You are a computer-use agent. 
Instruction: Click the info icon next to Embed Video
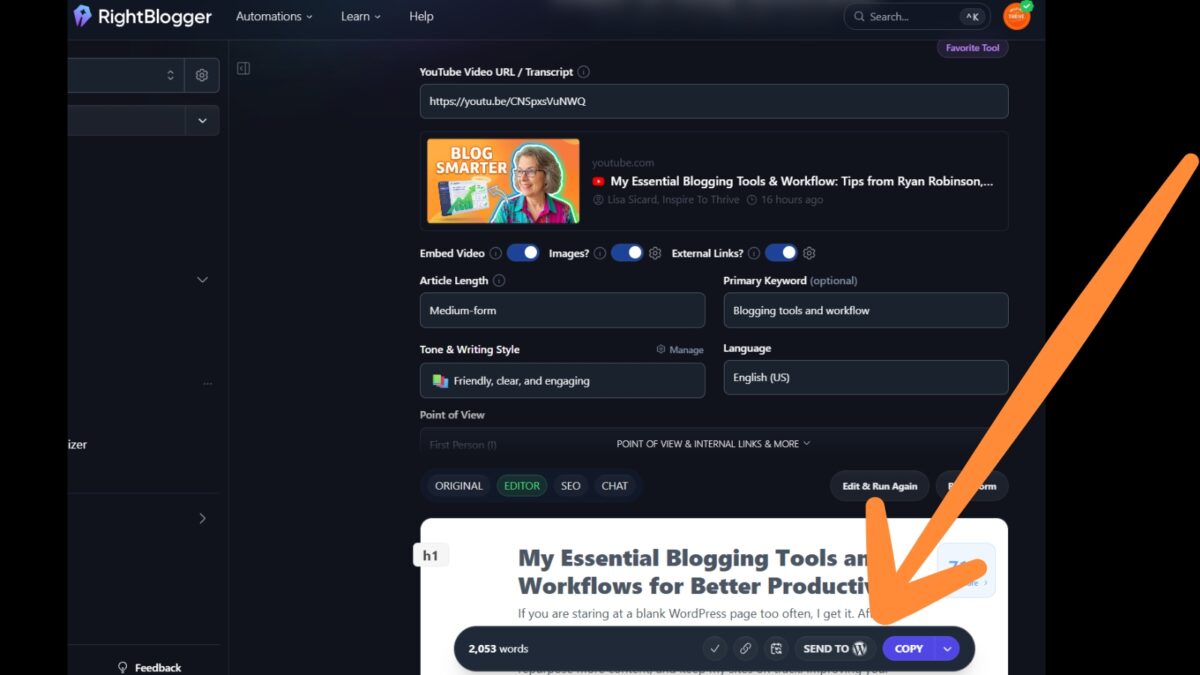[x=496, y=253]
